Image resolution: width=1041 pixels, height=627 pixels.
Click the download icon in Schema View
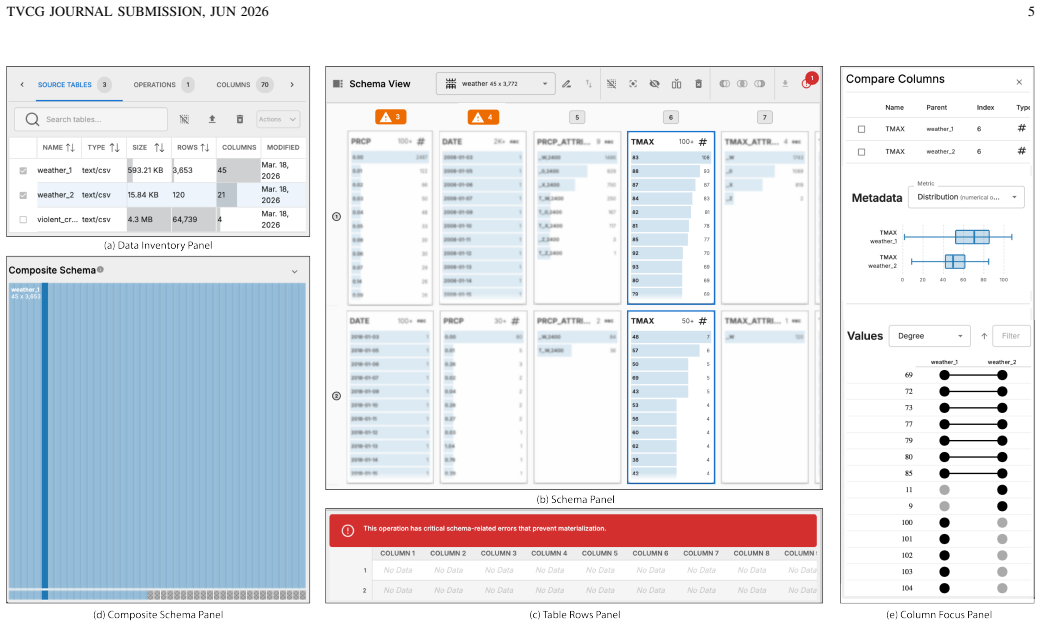785,84
